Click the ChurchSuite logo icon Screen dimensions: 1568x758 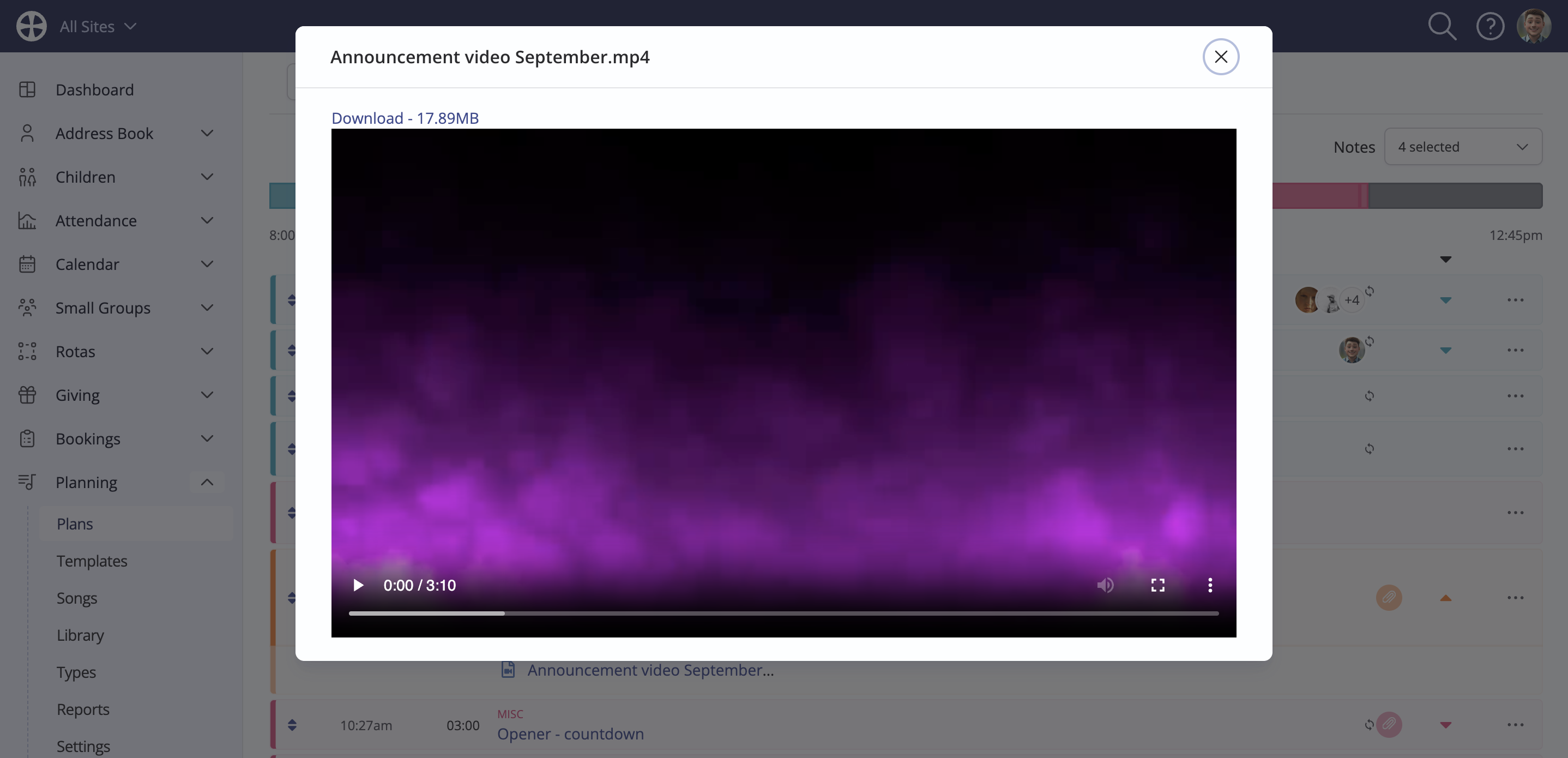tap(31, 26)
